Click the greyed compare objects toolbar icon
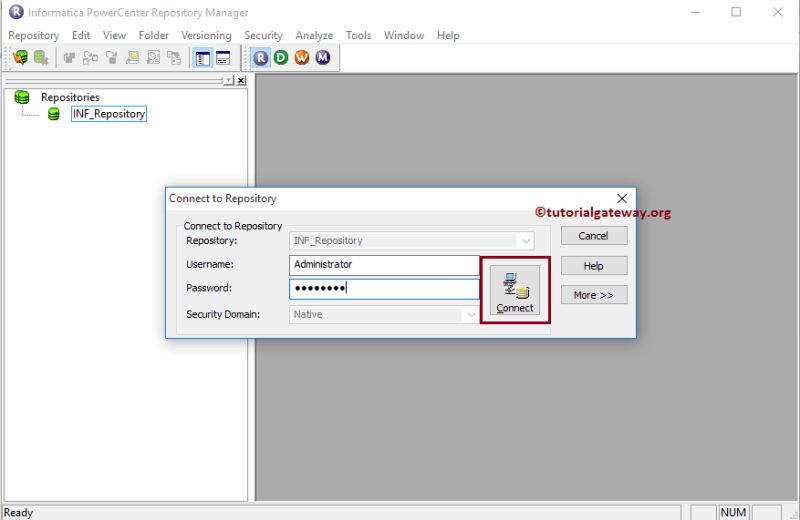Screen dimensions: 800x520 tap(90, 58)
